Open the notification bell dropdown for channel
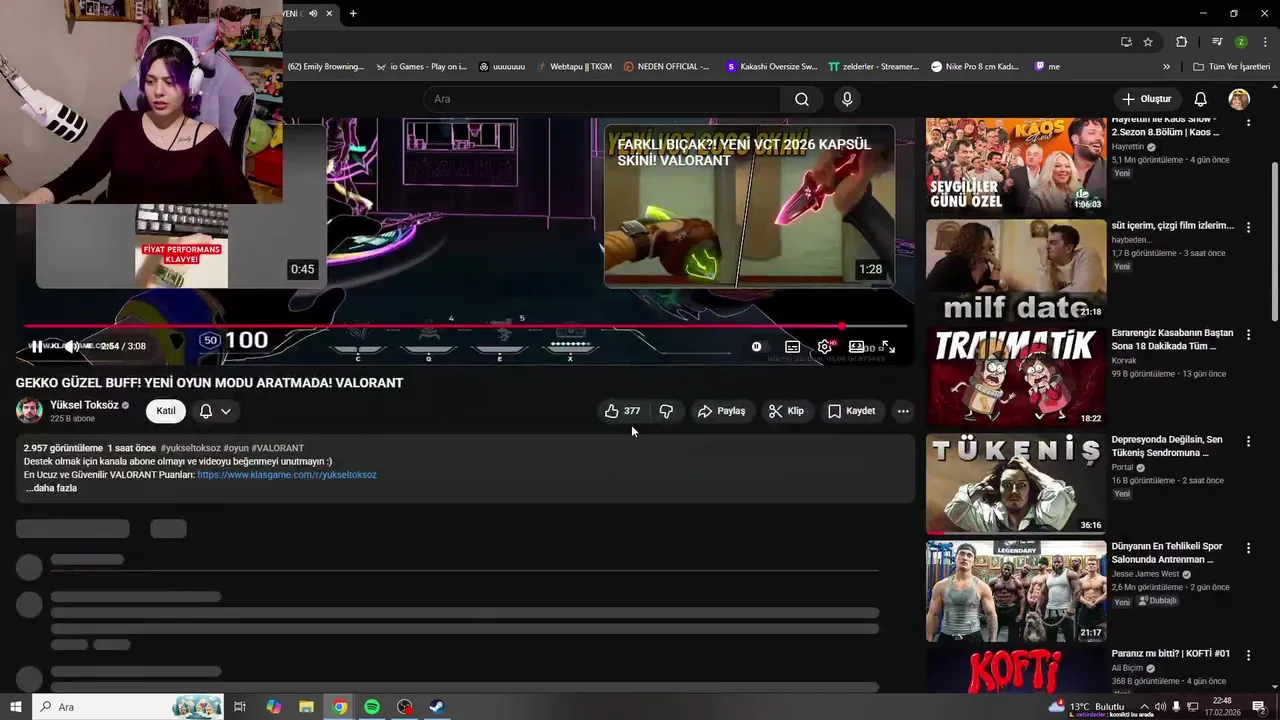The height and width of the screenshot is (720, 1280). pos(215,411)
